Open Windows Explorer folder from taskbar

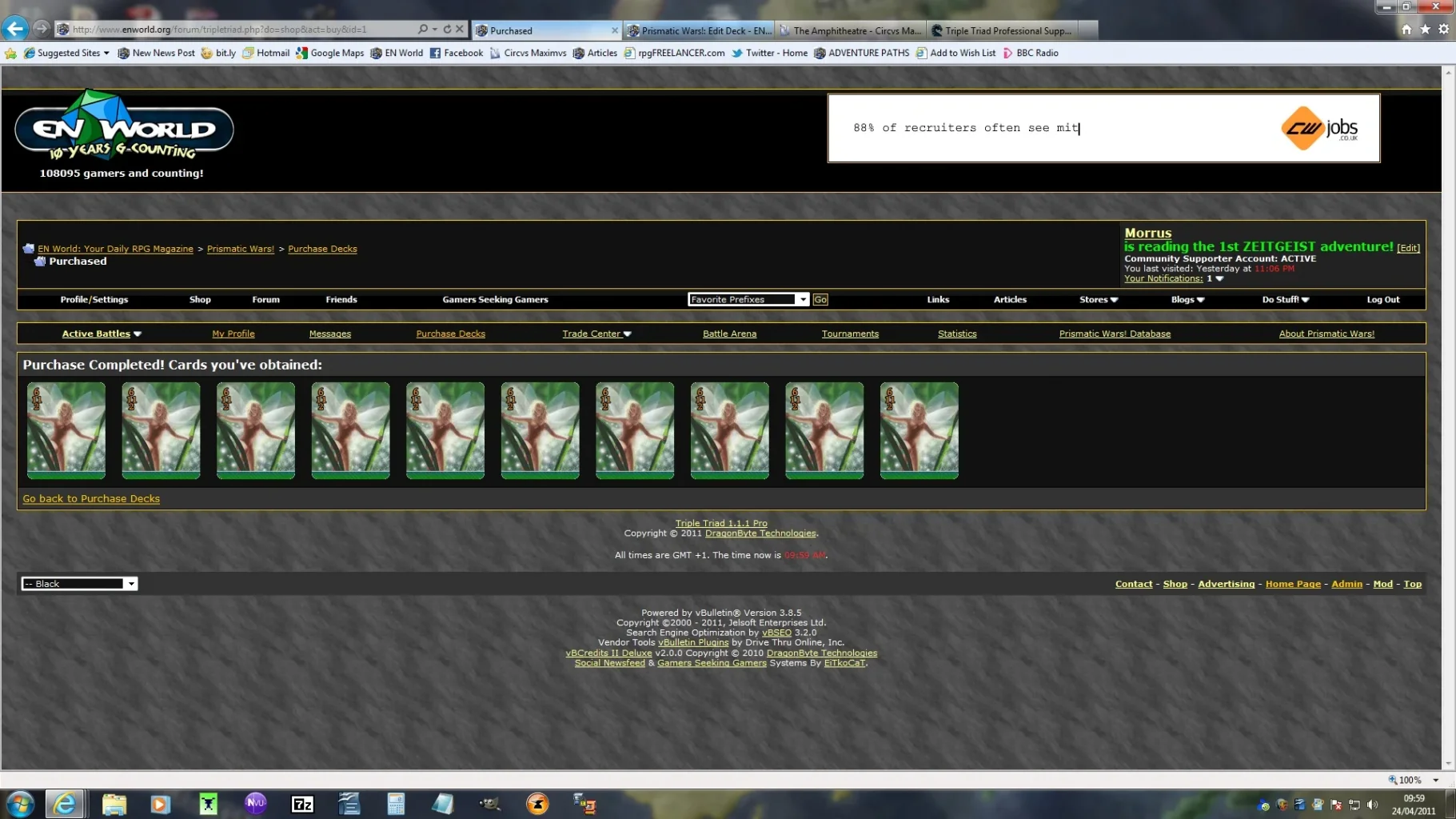[114, 804]
